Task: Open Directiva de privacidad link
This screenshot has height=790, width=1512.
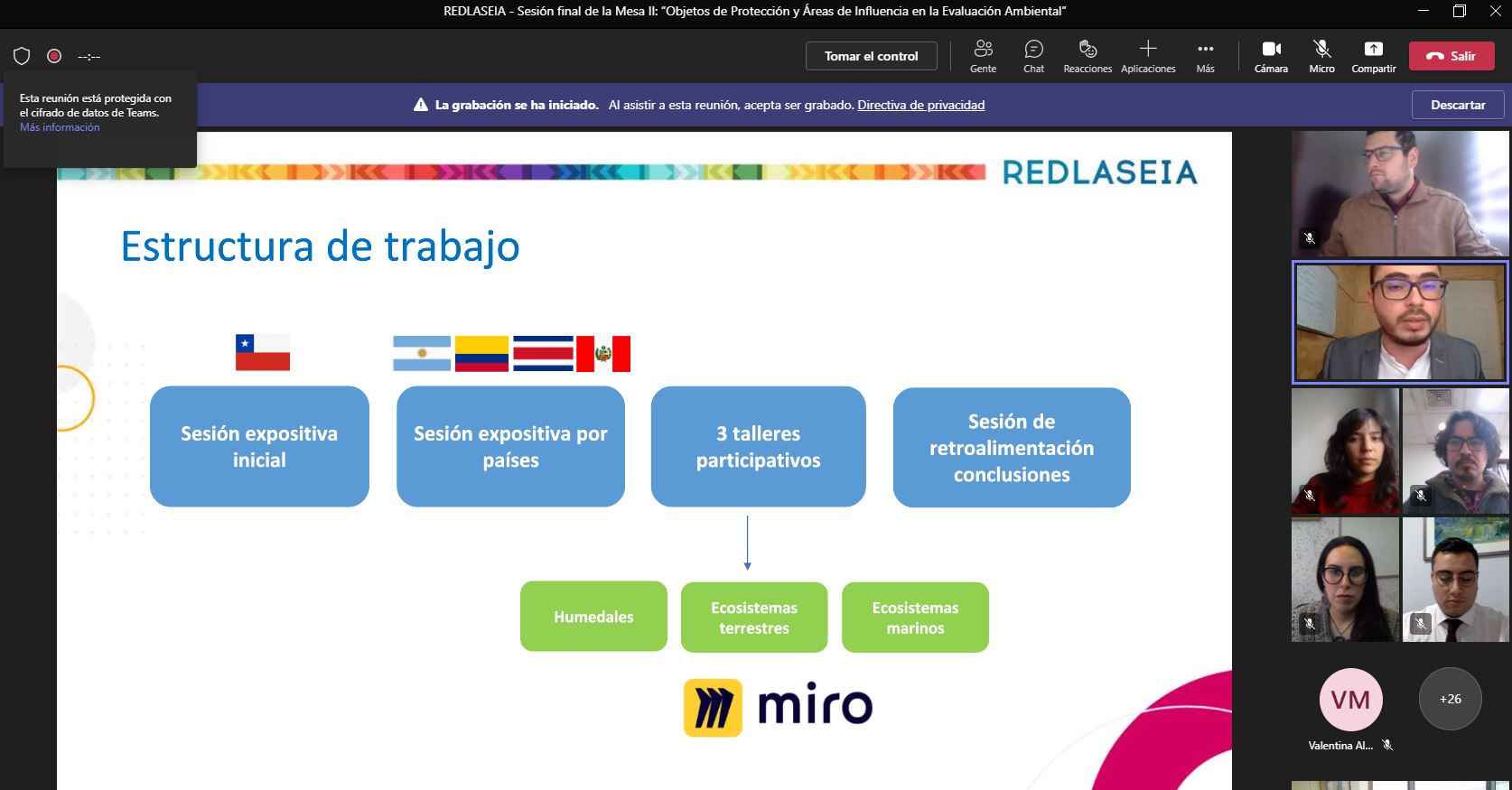Action: pos(920,105)
